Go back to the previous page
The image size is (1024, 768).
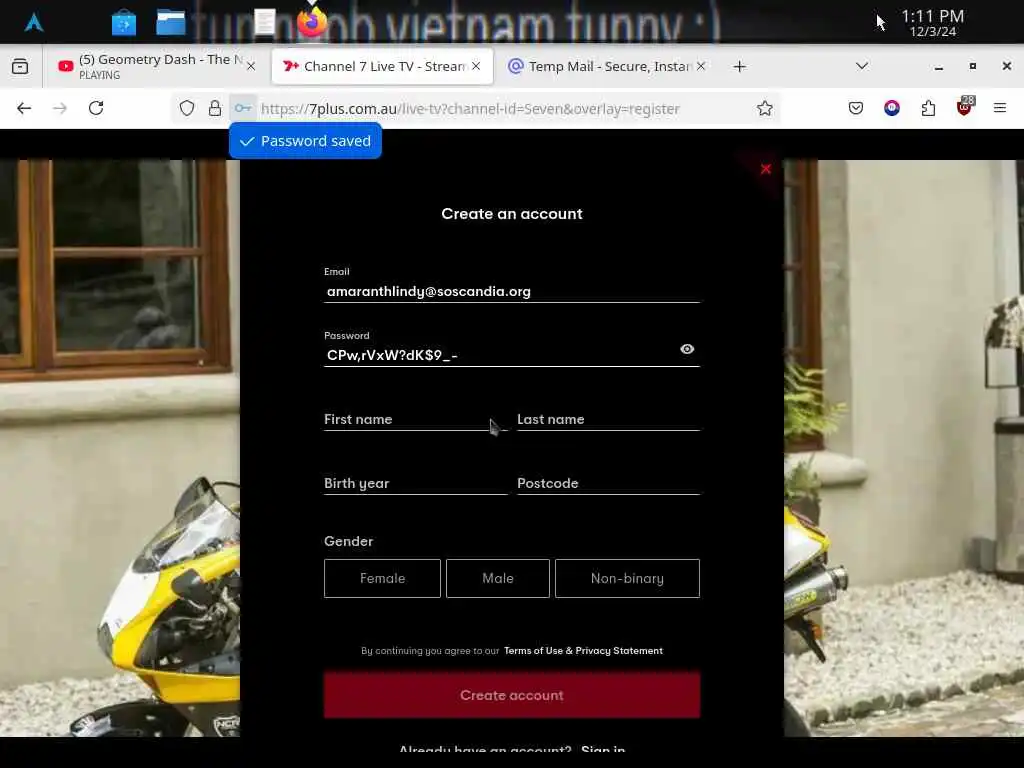click(24, 108)
